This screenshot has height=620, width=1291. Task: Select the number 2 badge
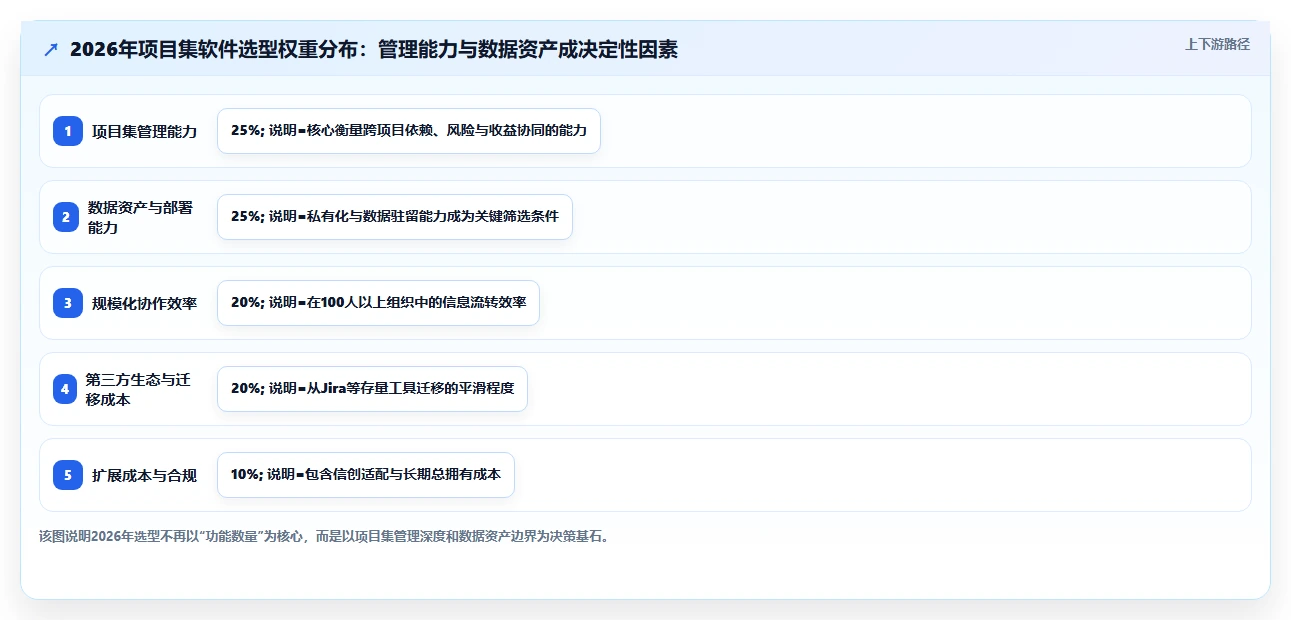68,217
